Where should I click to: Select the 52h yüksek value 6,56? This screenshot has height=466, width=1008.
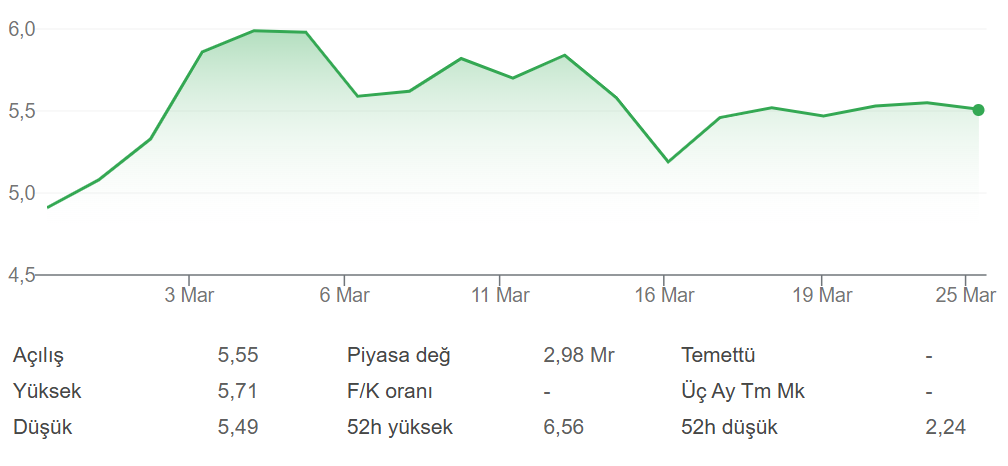click(563, 428)
